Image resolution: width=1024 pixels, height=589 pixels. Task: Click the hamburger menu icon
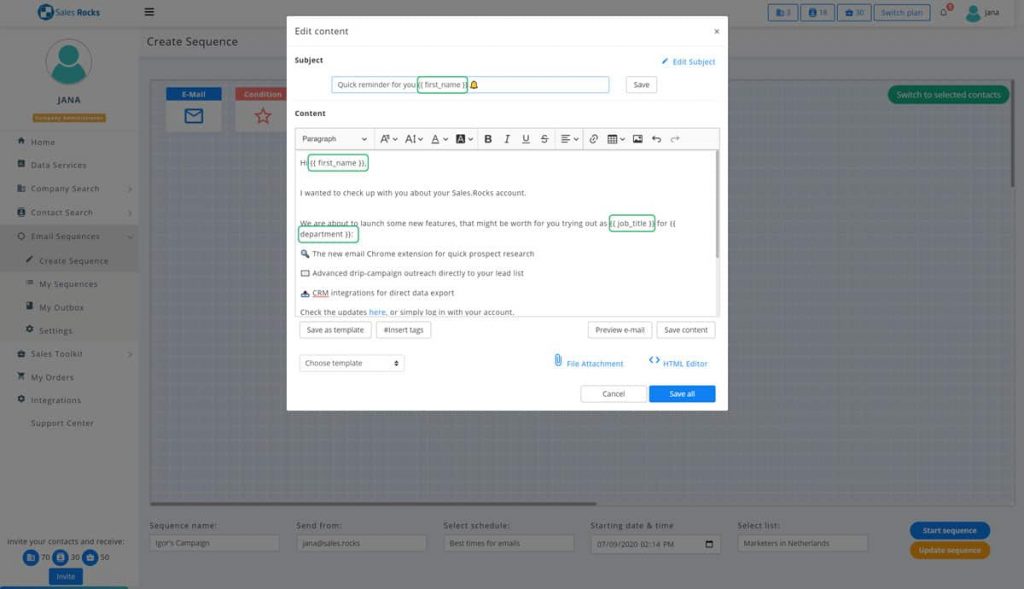click(x=150, y=13)
